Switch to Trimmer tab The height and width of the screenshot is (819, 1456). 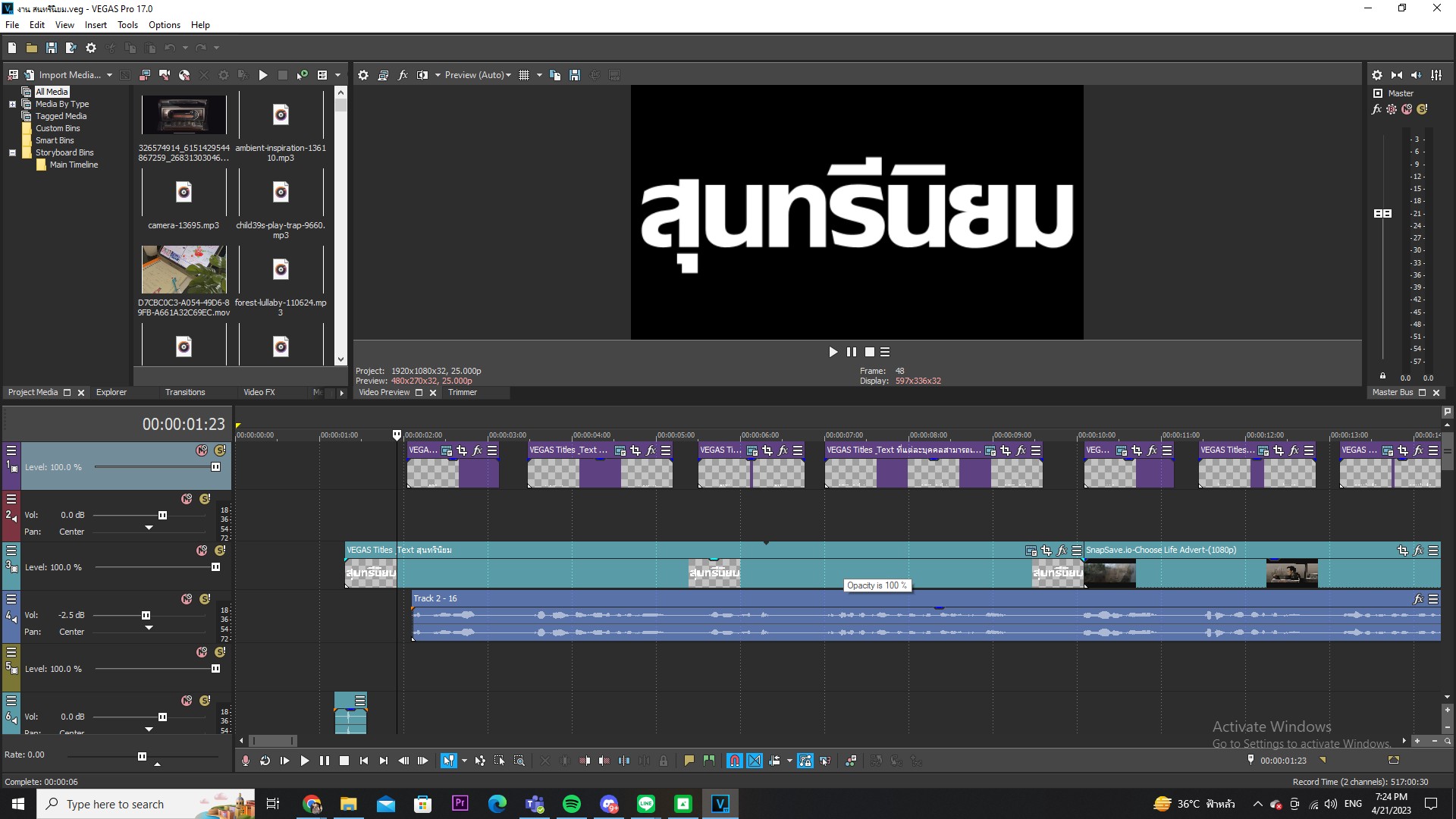click(x=463, y=393)
